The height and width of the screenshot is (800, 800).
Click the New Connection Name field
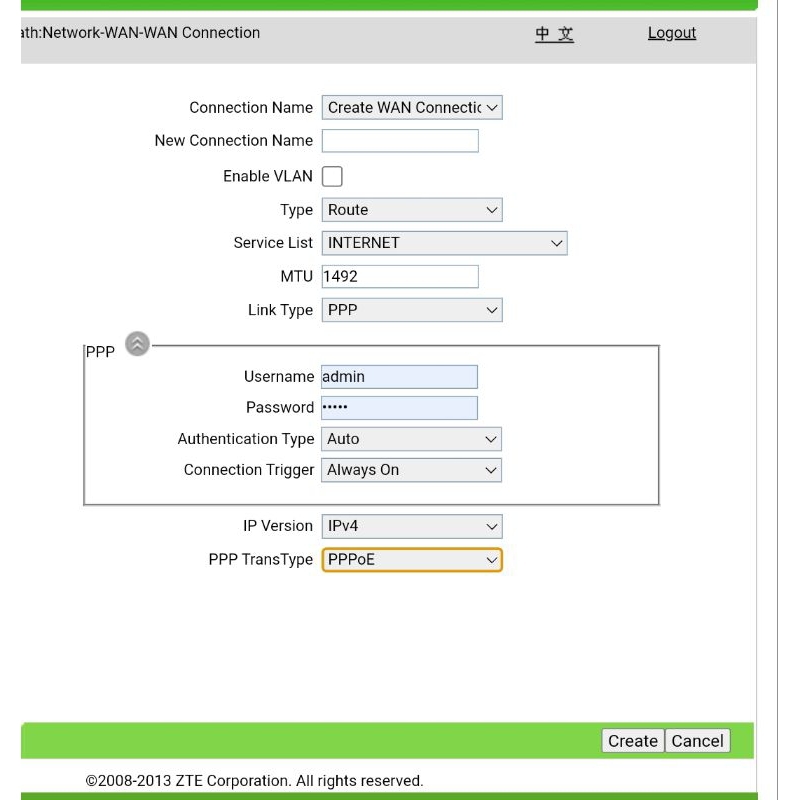400,141
